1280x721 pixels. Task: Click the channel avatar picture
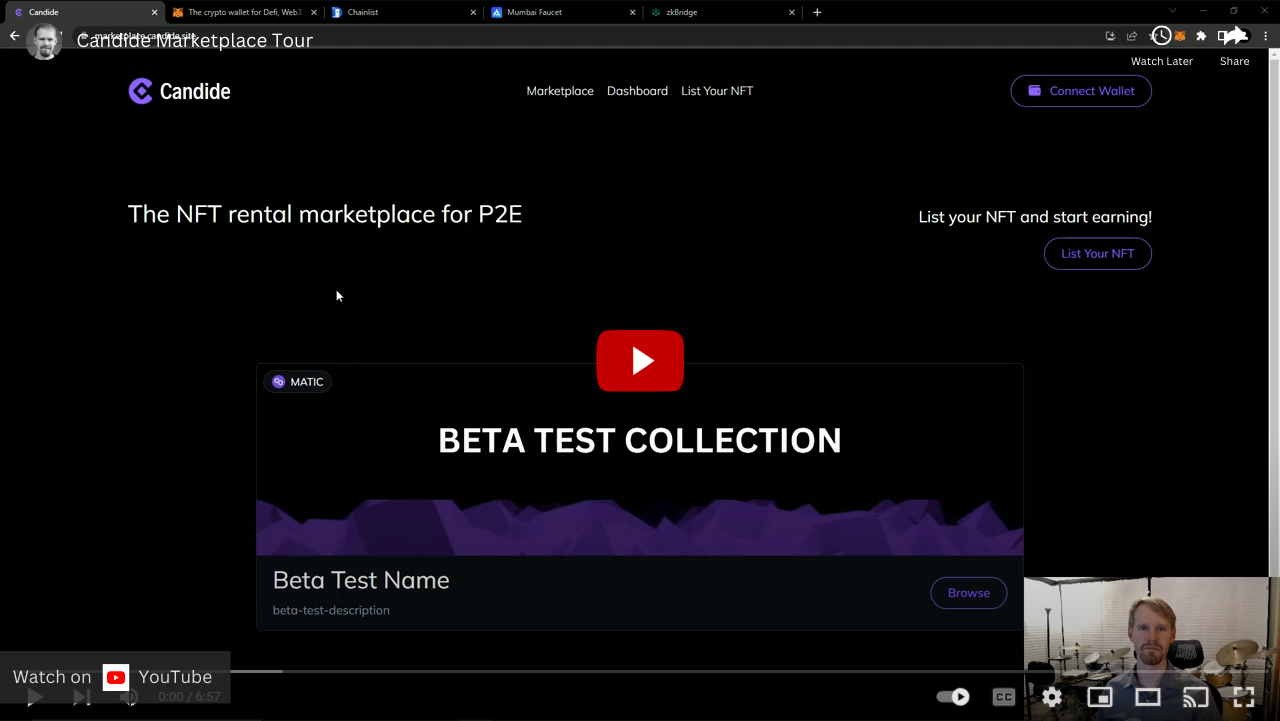click(44, 41)
